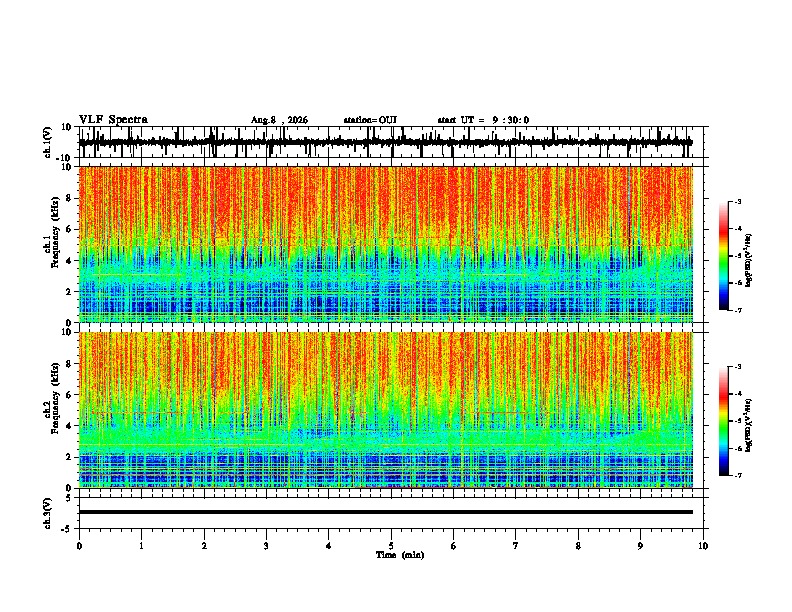Click the ch.1 colorbar next to the upper spectrogram
The width and height of the screenshot is (792, 612).
click(x=723, y=256)
